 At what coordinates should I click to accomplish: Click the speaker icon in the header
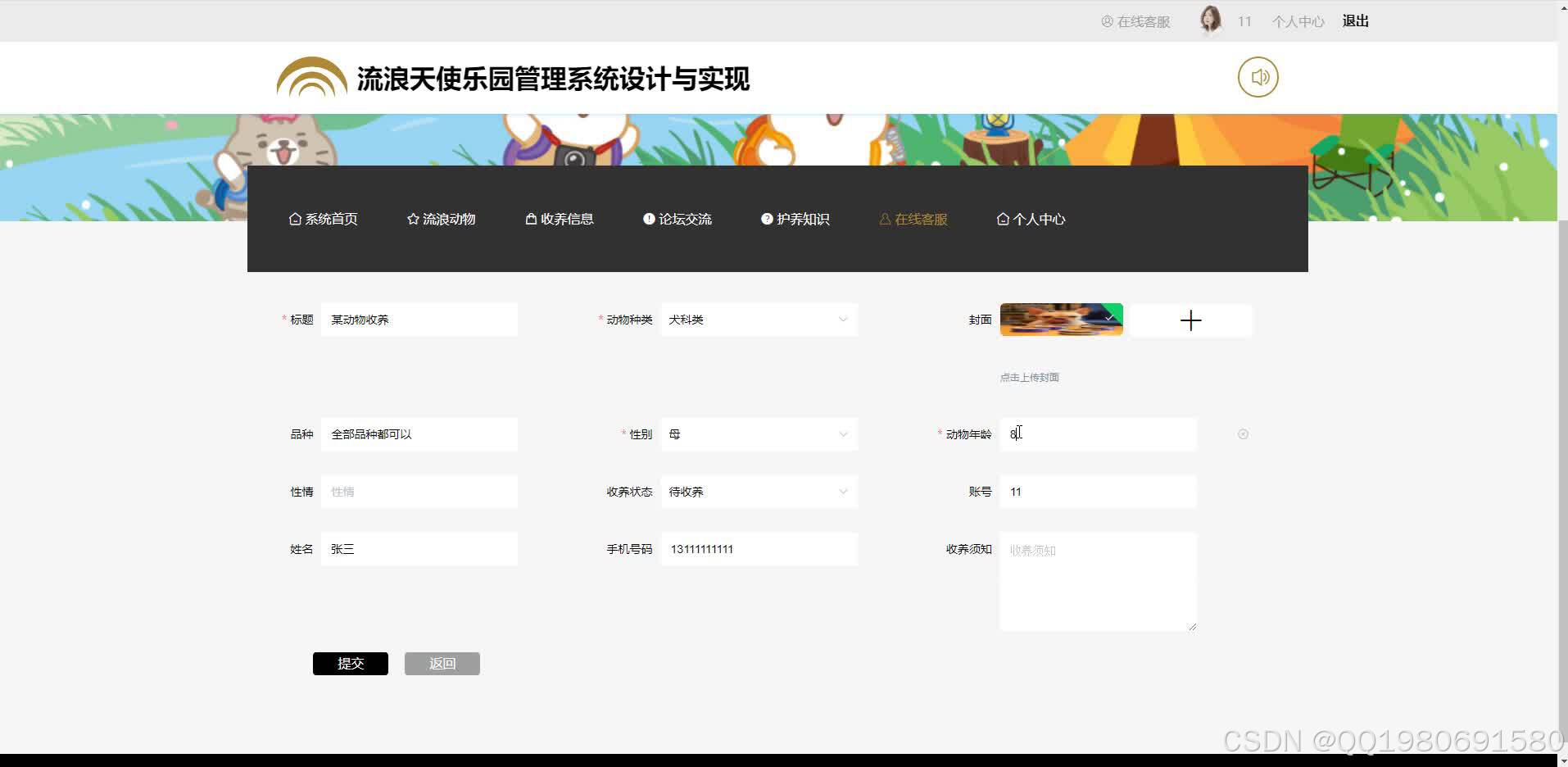[x=1258, y=77]
